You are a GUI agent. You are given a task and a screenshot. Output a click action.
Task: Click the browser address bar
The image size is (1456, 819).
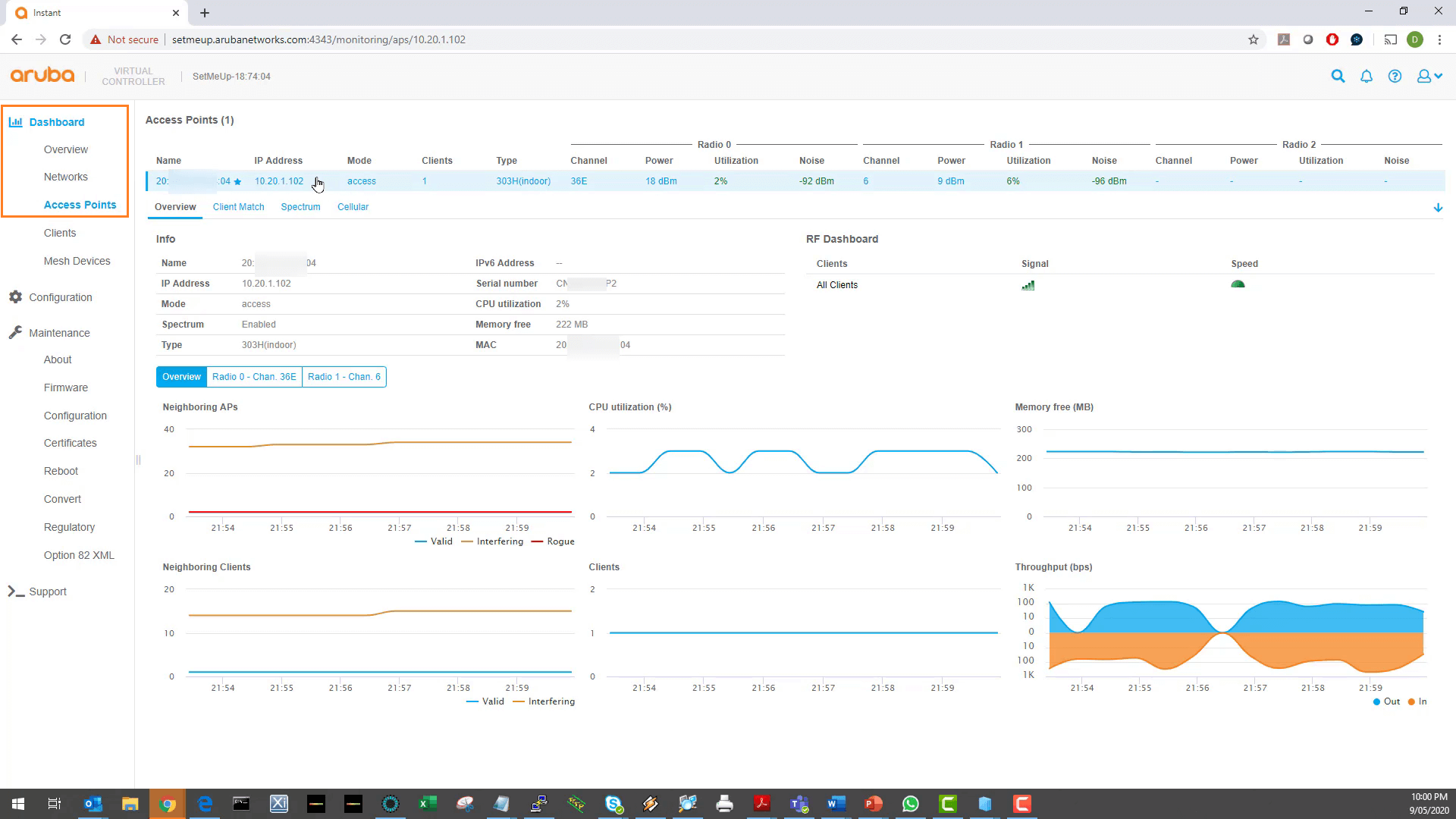pos(379,39)
